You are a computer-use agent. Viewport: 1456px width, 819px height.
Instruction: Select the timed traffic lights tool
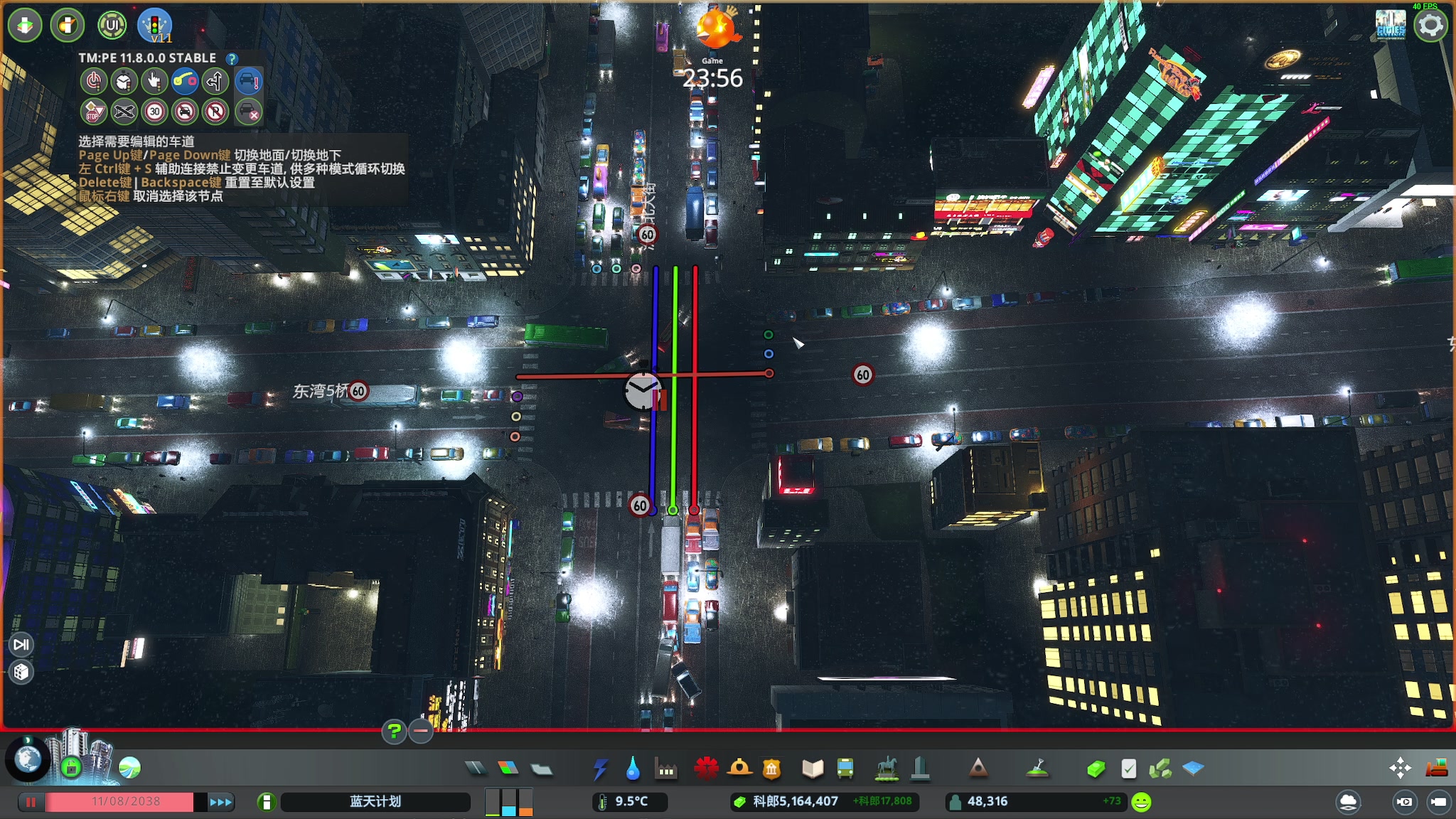[124, 82]
